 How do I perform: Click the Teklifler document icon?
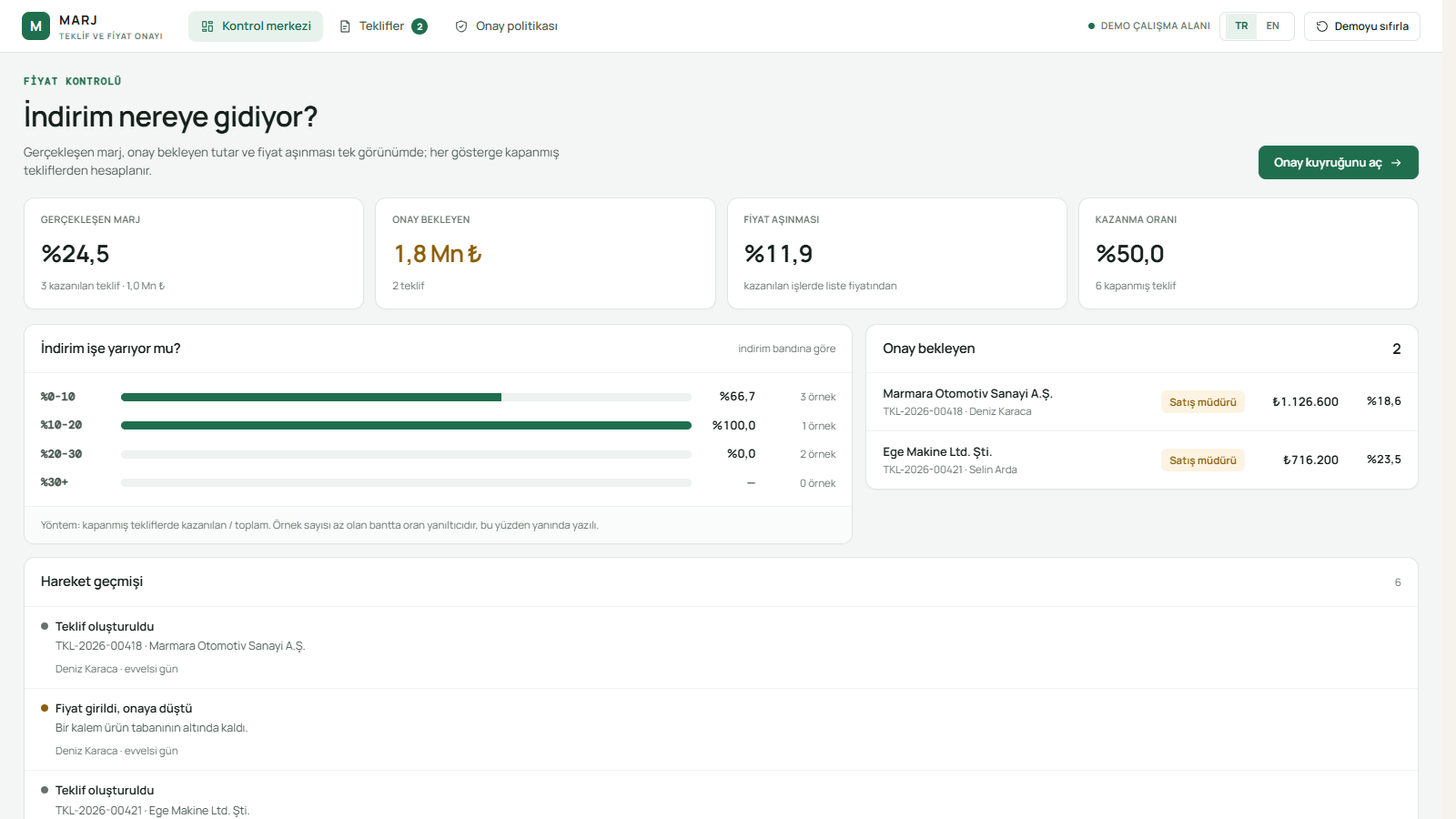tap(345, 26)
